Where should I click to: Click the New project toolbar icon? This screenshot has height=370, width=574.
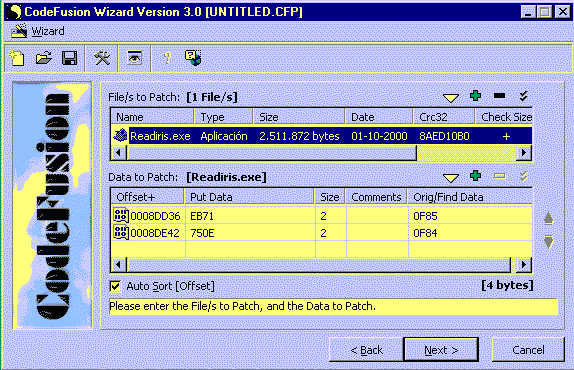(17, 58)
